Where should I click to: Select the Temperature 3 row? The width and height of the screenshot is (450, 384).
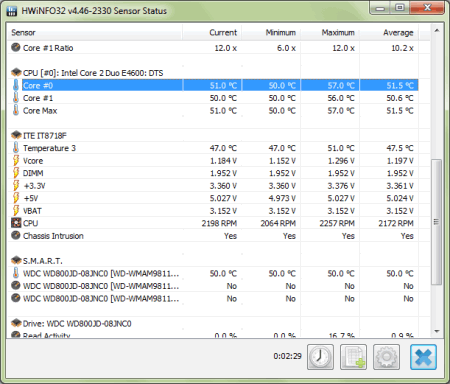pyautogui.click(x=213, y=148)
